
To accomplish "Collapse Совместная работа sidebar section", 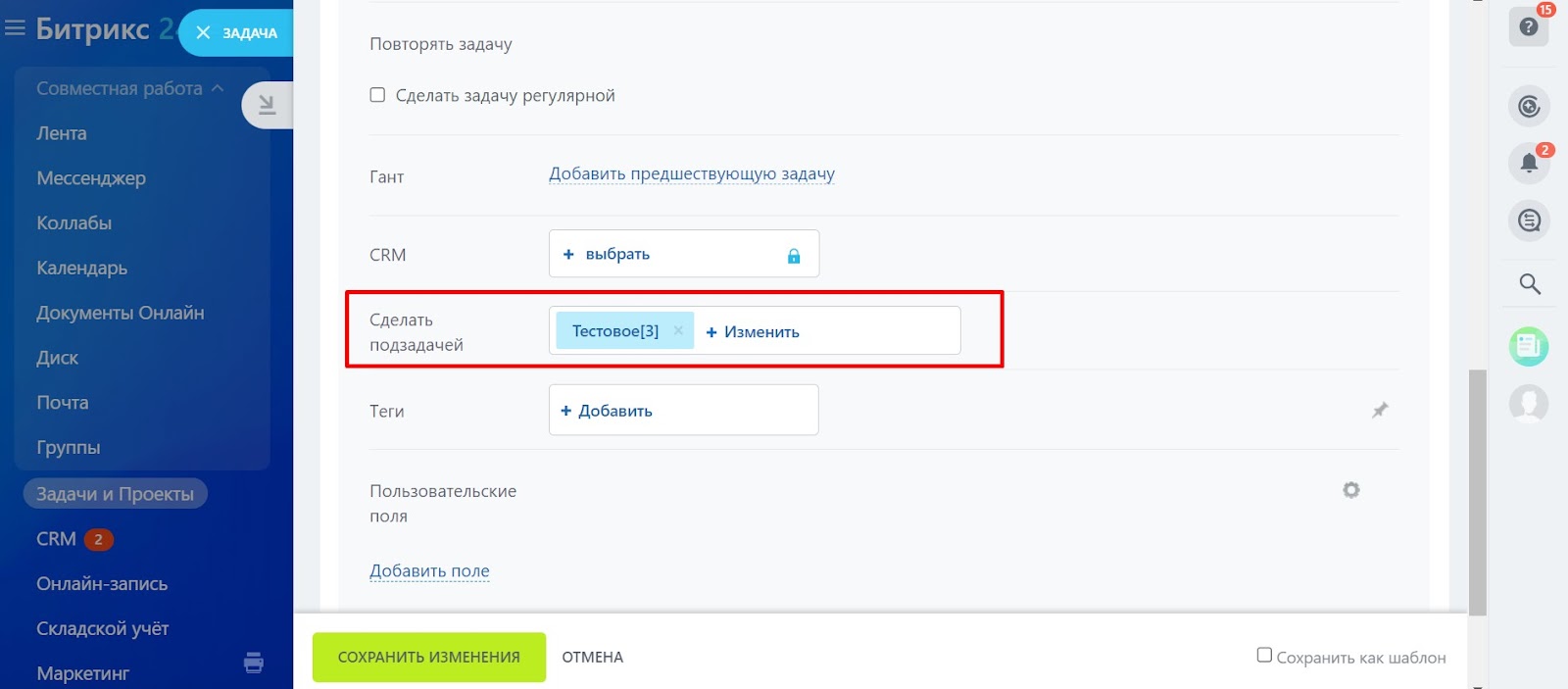I will [218, 88].
